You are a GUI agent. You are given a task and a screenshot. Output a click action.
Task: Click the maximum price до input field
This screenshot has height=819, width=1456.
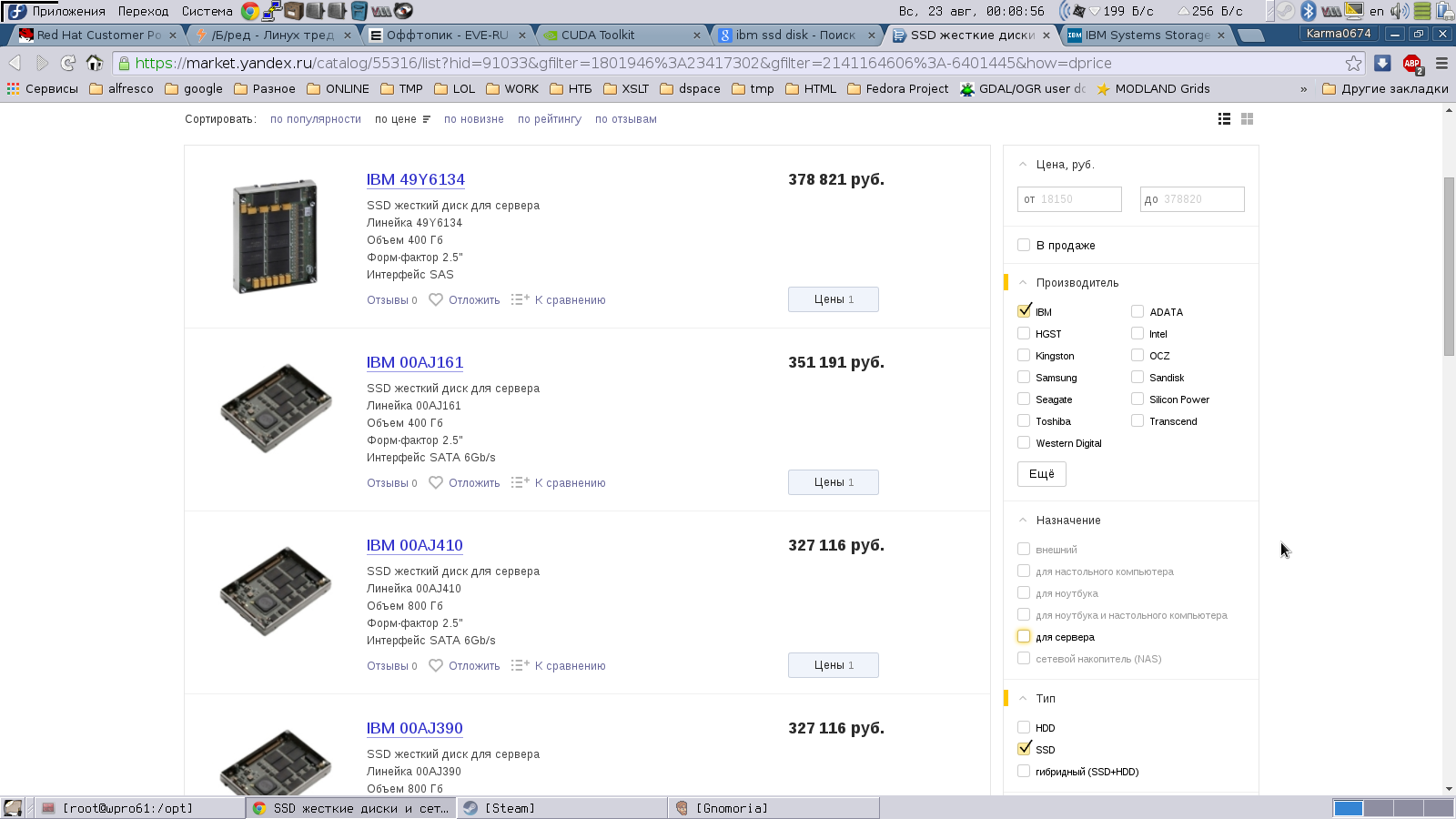pyautogui.click(x=1192, y=199)
